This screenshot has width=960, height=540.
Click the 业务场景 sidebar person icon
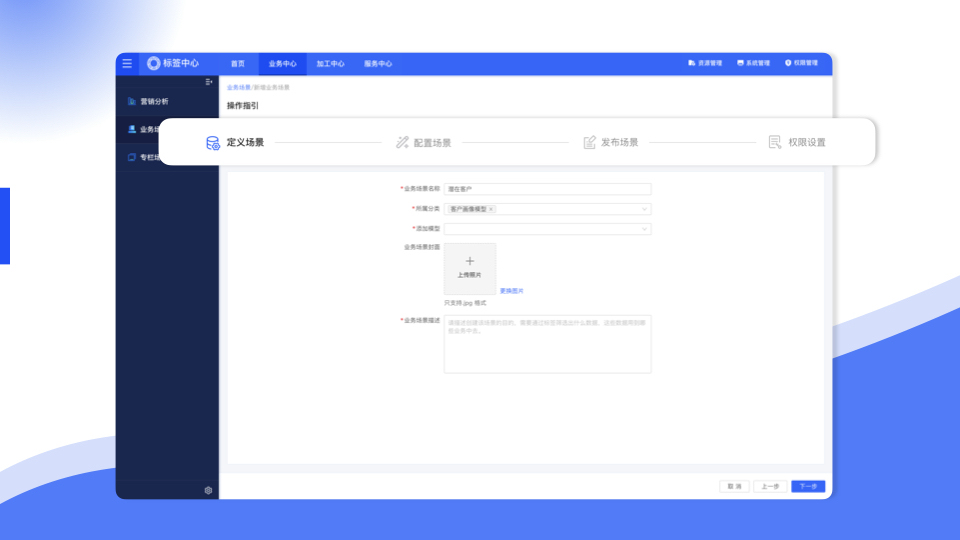(132, 129)
